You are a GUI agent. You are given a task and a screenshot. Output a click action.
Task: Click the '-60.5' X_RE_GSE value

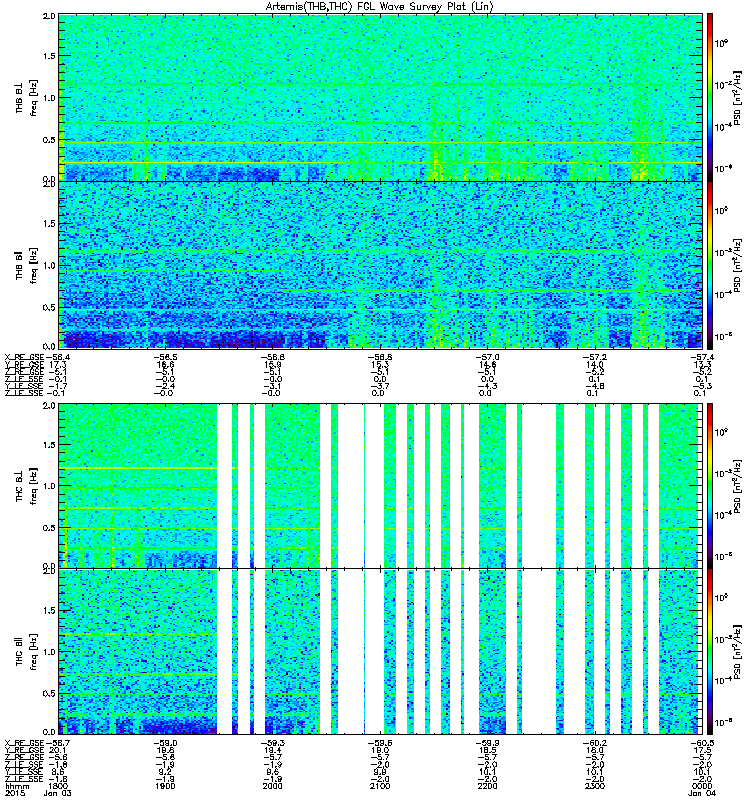703,743
